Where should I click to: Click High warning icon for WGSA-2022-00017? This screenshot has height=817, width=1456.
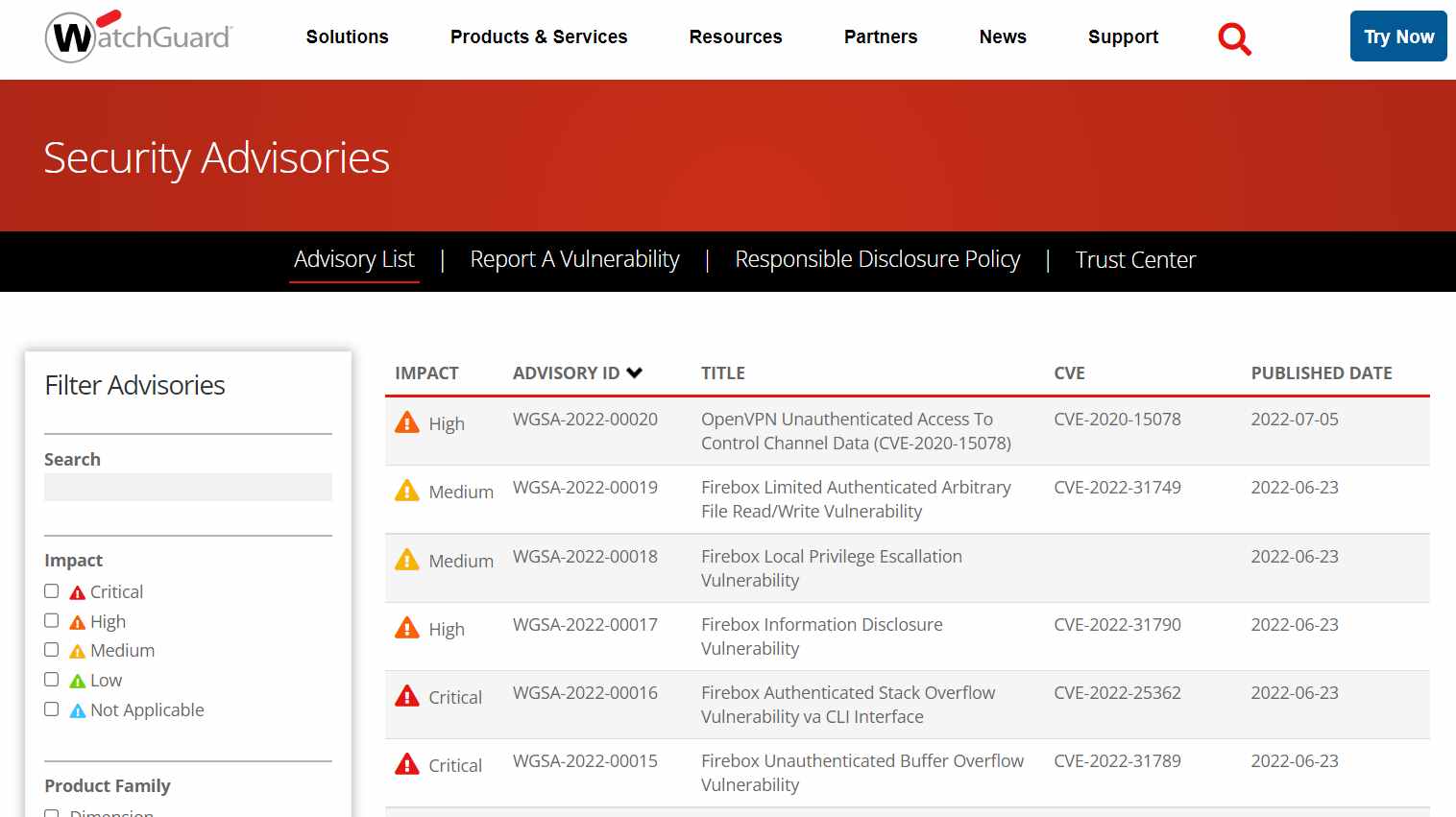pyautogui.click(x=407, y=628)
